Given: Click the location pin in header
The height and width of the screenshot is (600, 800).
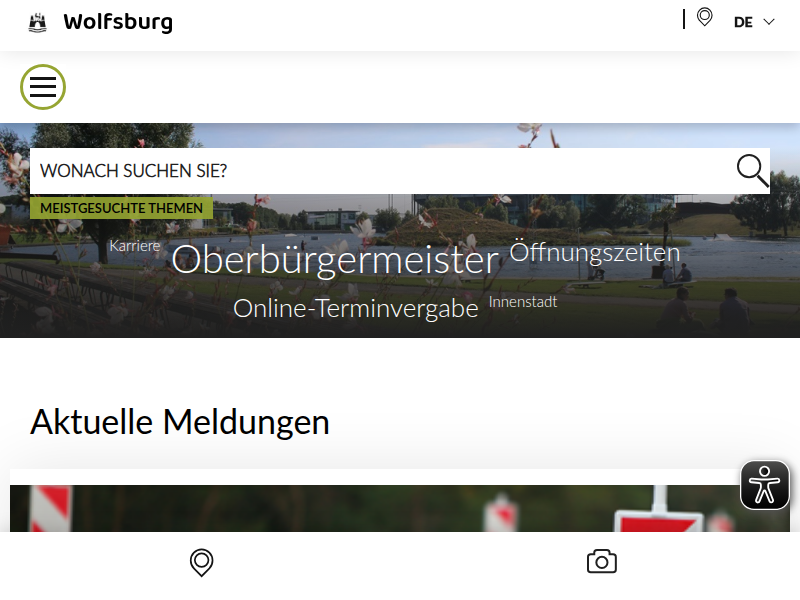Looking at the screenshot, I should click(705, 17).
